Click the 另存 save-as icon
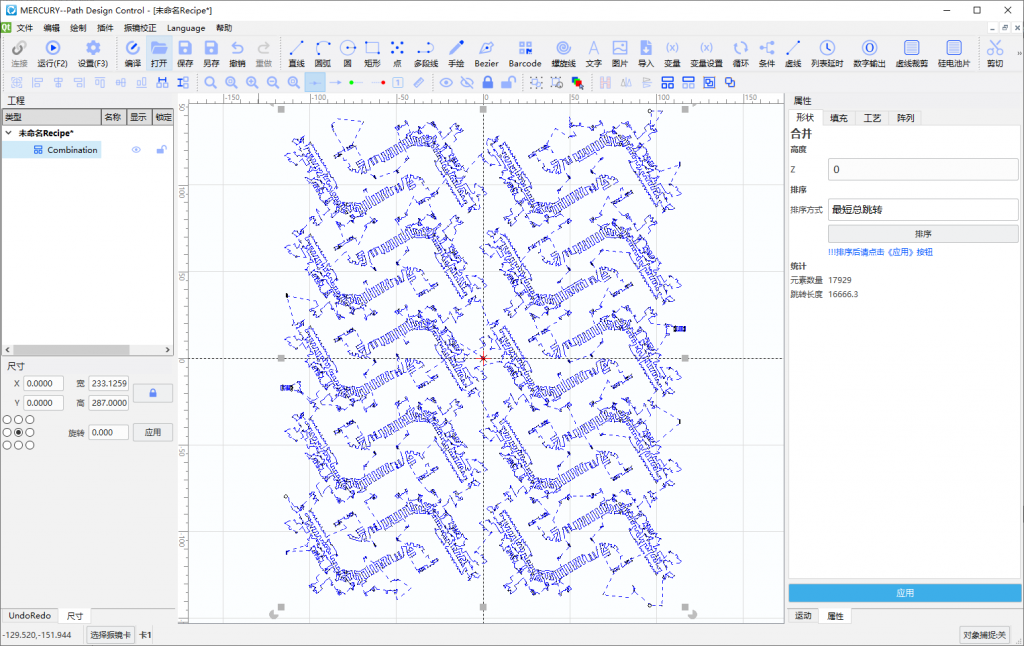This screenshot has height=646, width=1024. coord(211,48)
